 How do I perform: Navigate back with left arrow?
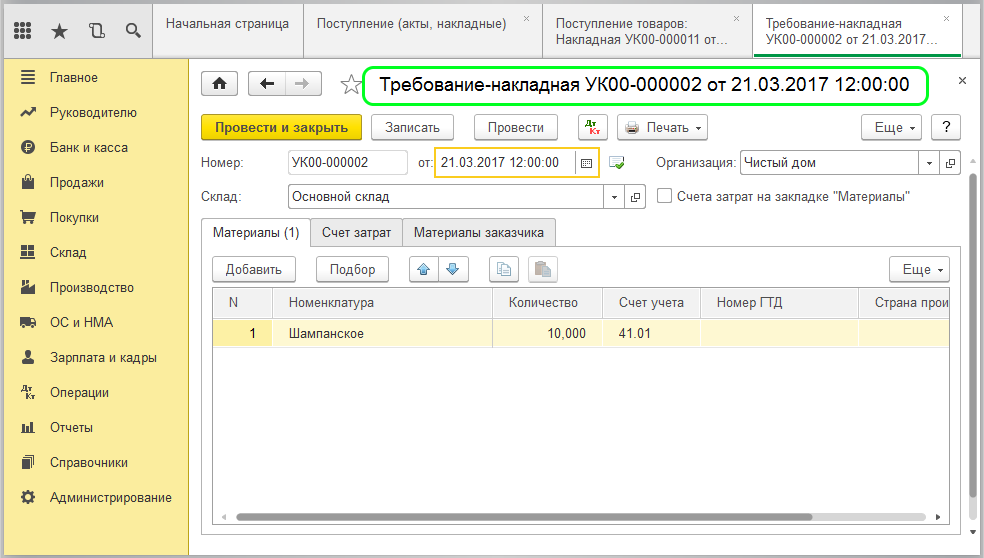coord(267,83)
